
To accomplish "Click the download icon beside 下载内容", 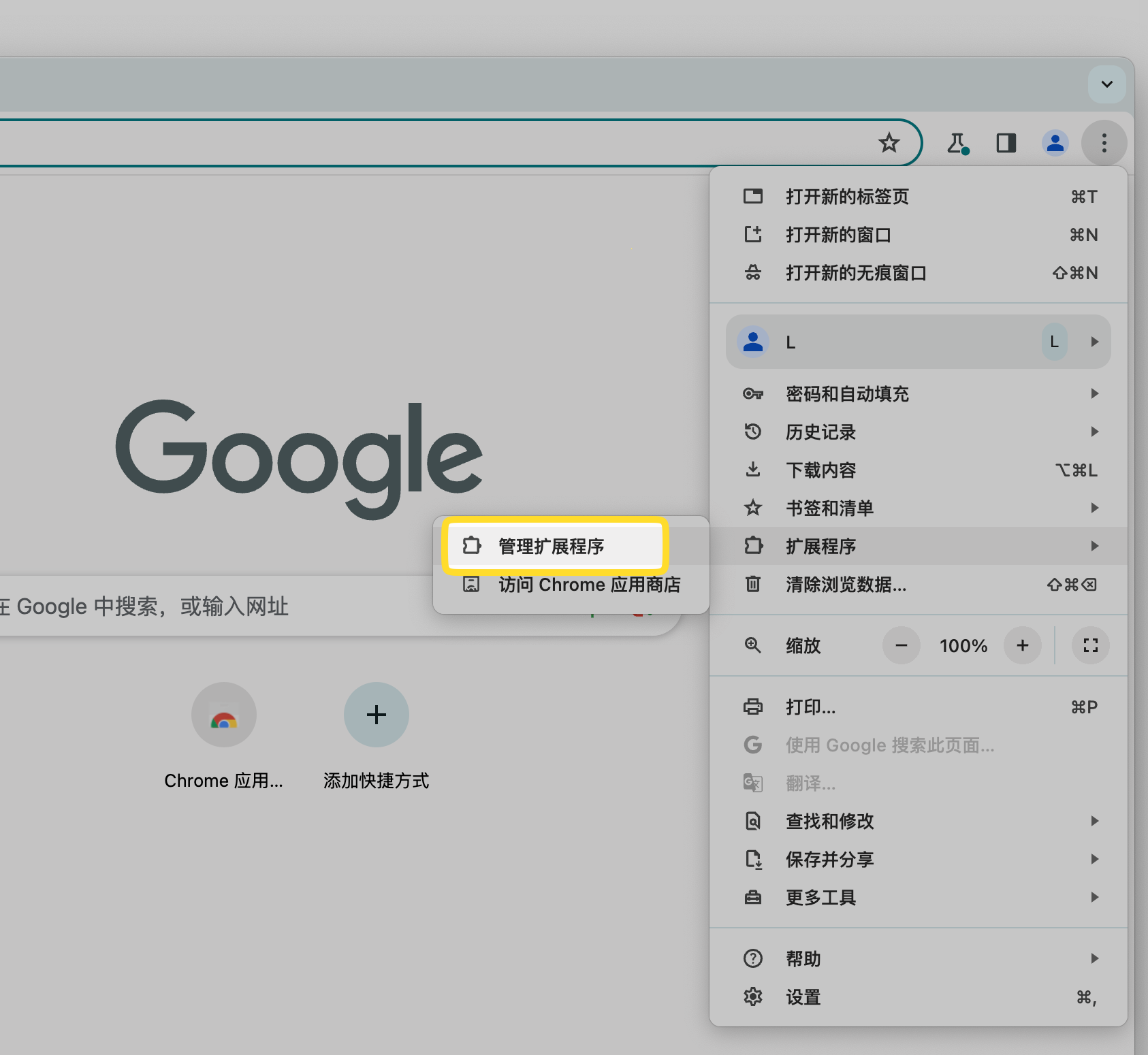I will pyautogui.click(x=753, y=470).
